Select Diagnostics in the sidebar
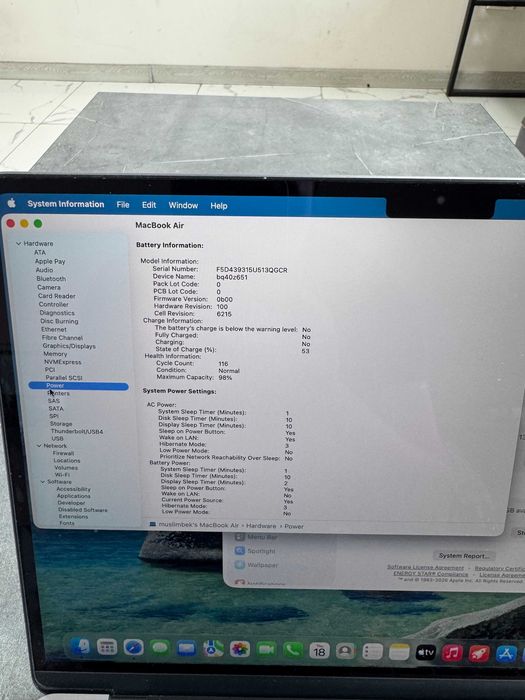This screenshot has height=700, width=525. point(57,312)
